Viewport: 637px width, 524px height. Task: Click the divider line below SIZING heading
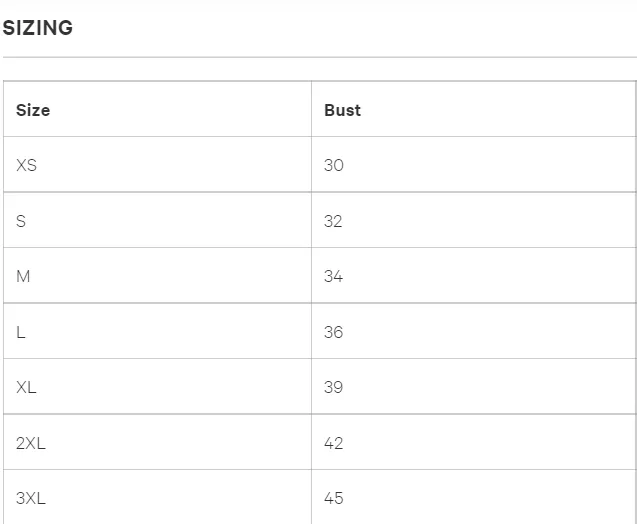tap(318, 57)
